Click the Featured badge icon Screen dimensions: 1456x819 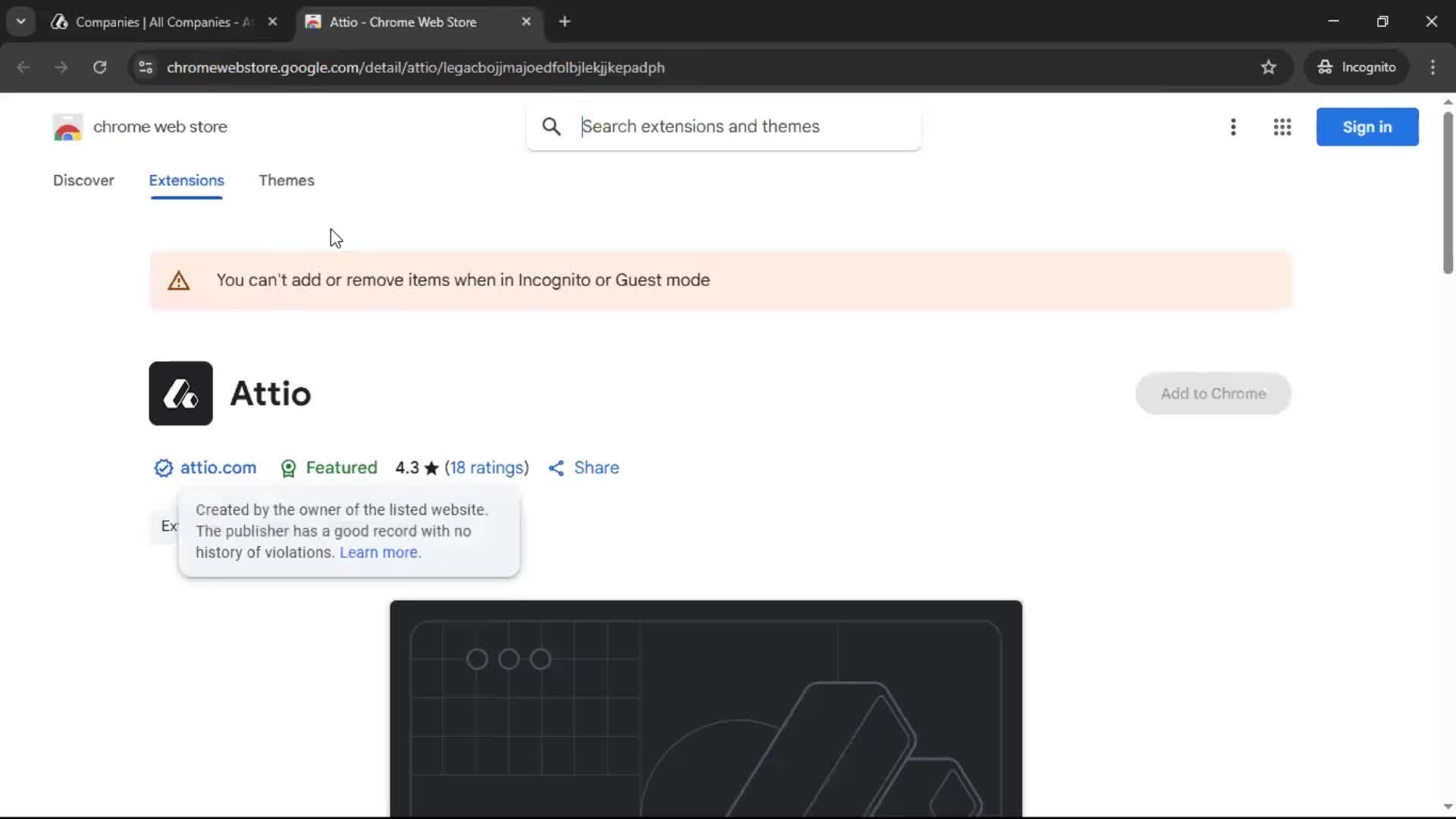[289, 469]
